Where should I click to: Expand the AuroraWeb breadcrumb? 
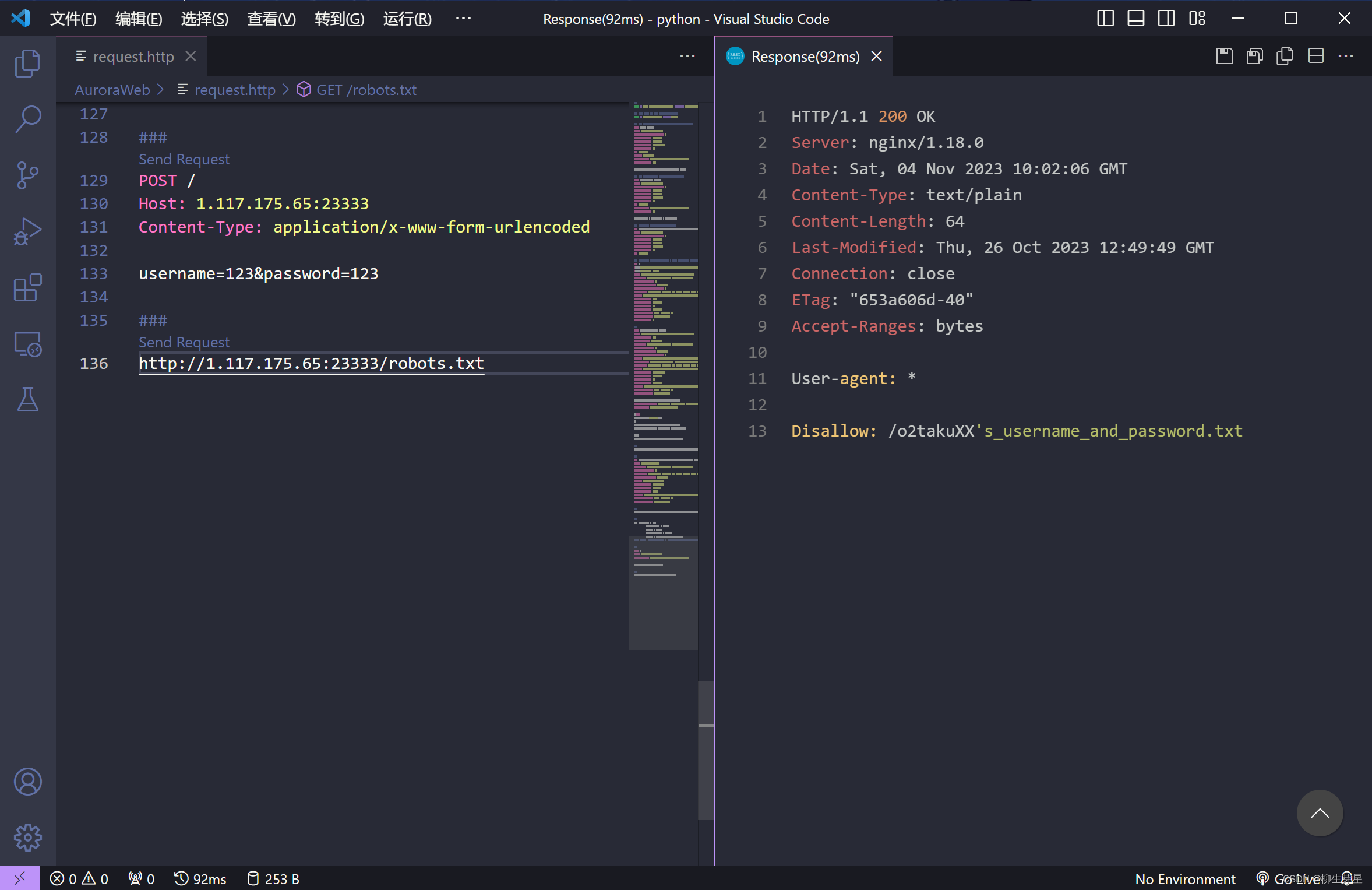click(x=112, y=90)
